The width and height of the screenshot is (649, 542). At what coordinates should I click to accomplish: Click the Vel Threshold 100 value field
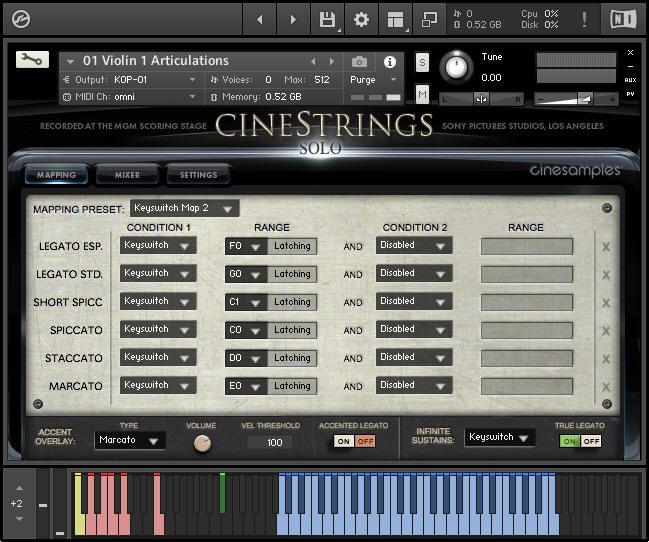coord(271,442)
